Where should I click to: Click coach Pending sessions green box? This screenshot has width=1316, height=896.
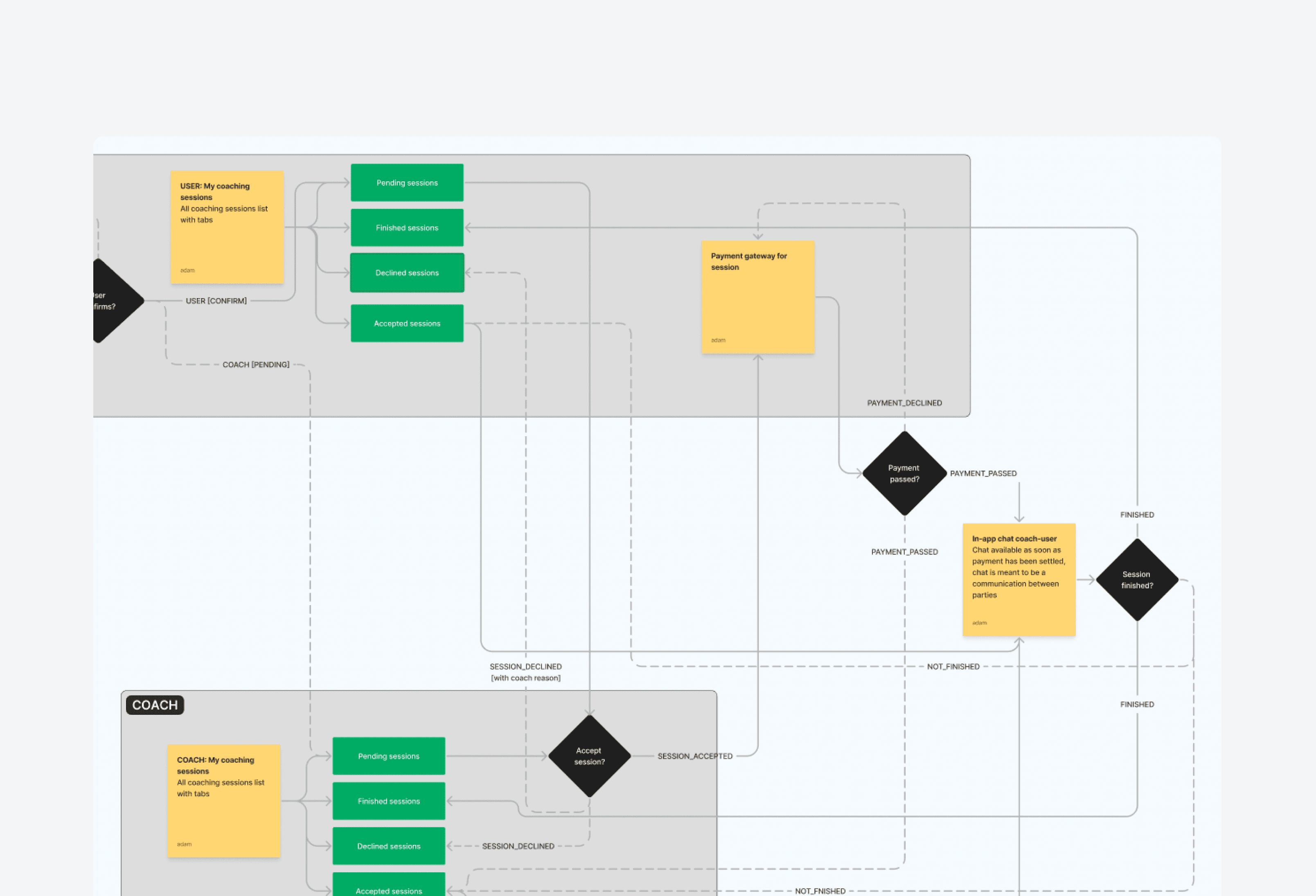pos(388,756)
